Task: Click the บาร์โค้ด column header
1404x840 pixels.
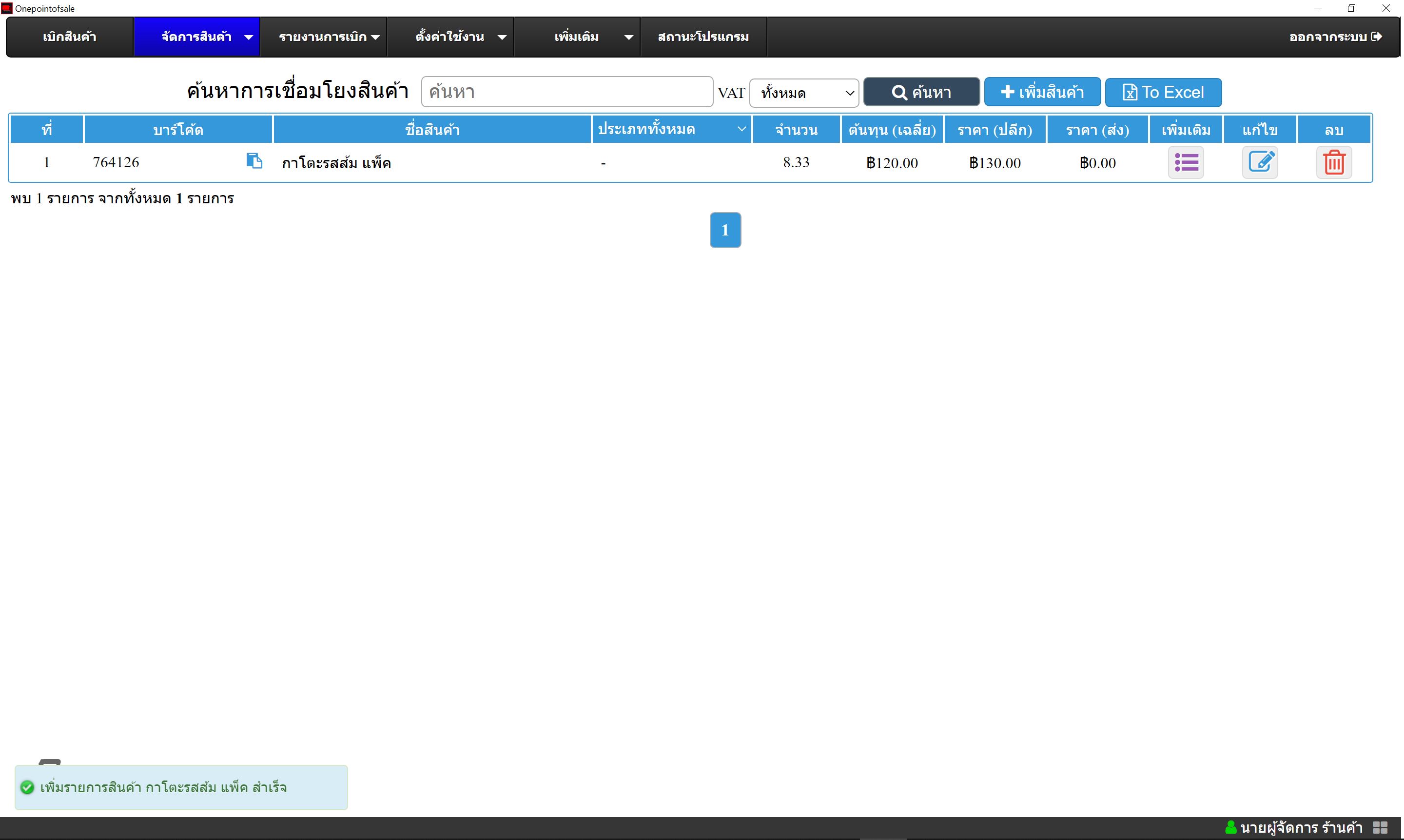Action: point(178,130)
